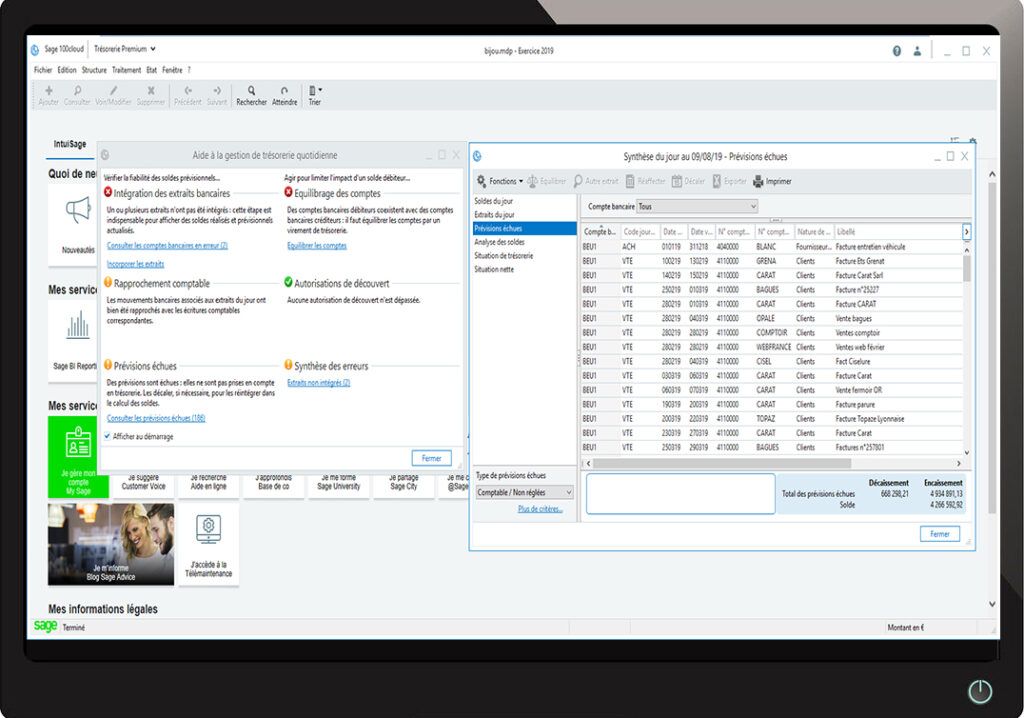Uncheck the 'Afficher au démarrage' checkbox
The image size is (1024, 718).
pyautogui.click(x=108, y=436)
